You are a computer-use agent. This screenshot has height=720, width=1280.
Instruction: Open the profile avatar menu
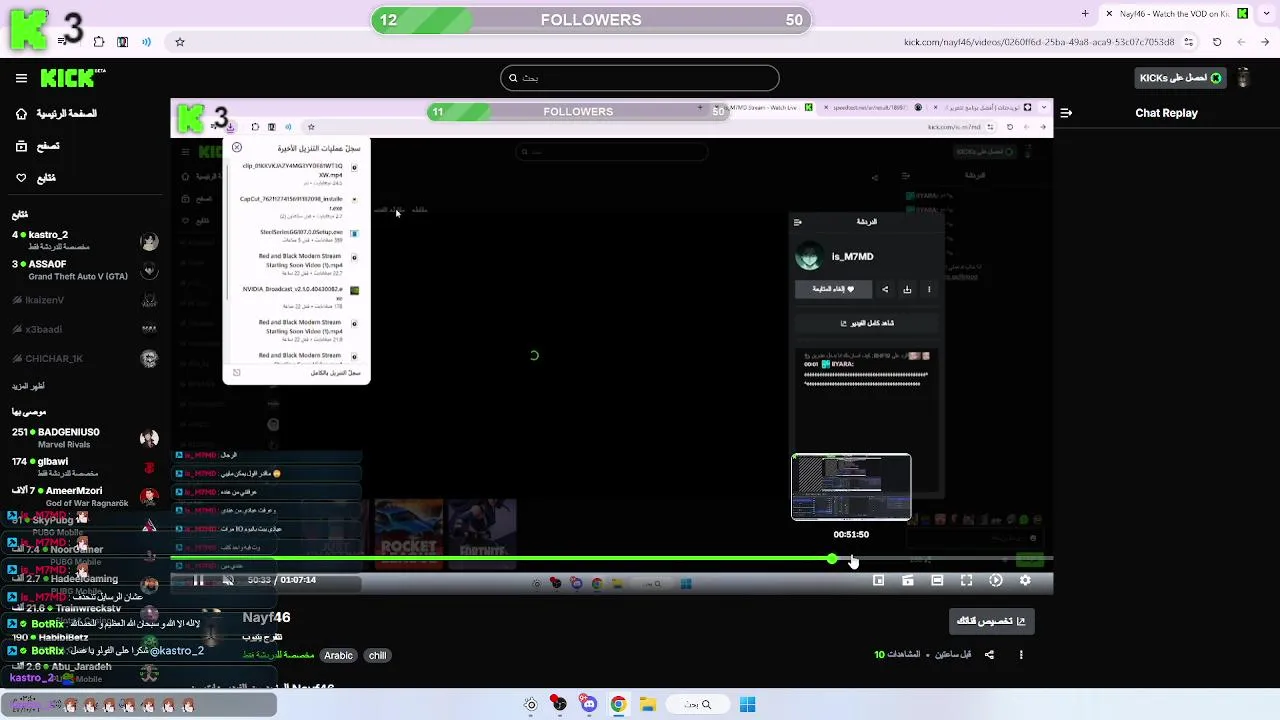(x=1243, y=78)
